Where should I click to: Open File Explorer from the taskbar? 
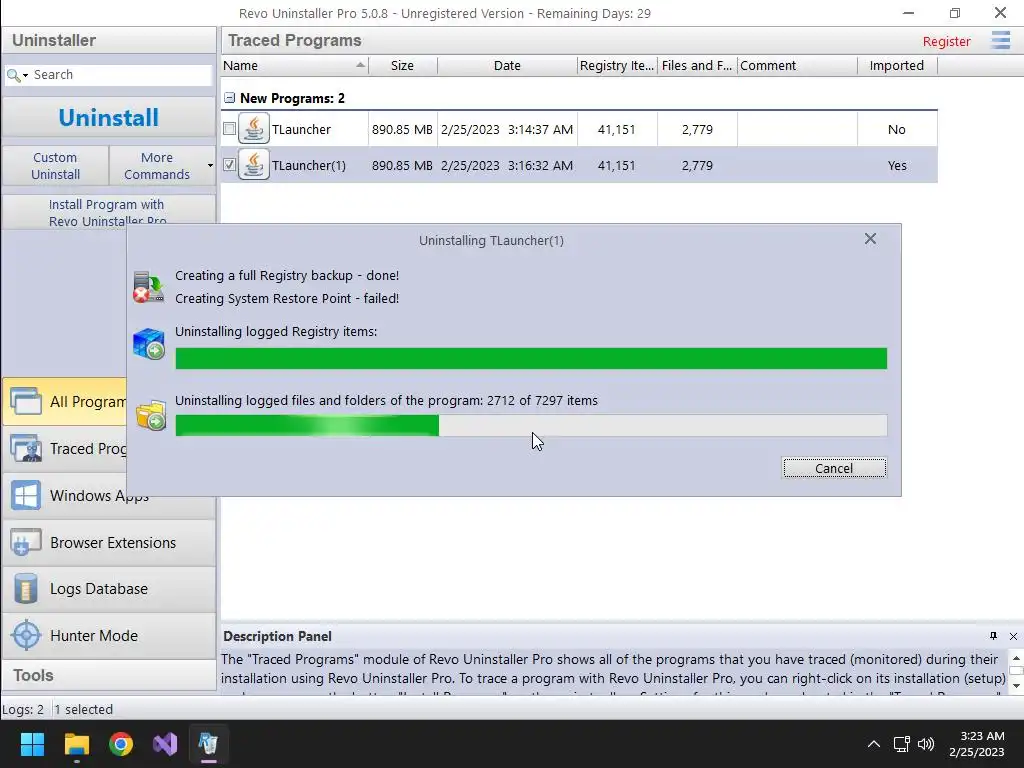click(76, 744)
